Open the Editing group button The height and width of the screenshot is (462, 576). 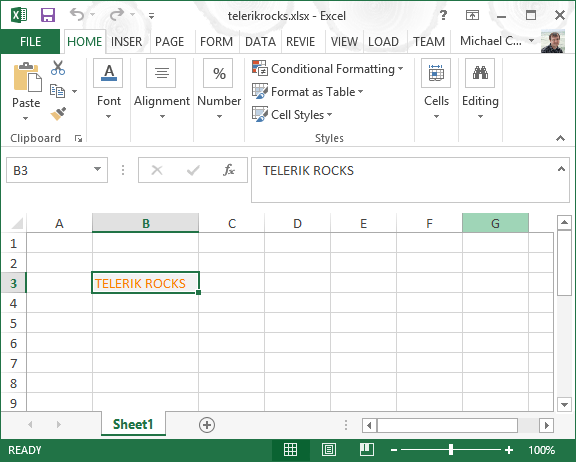[480, 89]
